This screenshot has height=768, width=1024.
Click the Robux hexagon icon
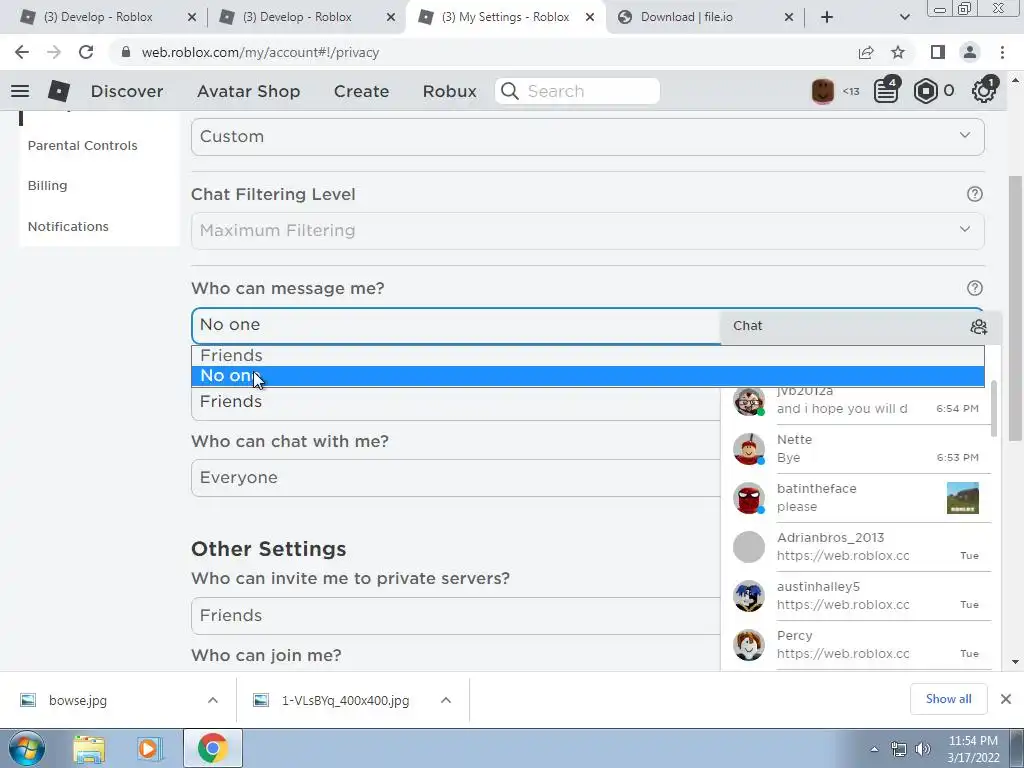925,91
